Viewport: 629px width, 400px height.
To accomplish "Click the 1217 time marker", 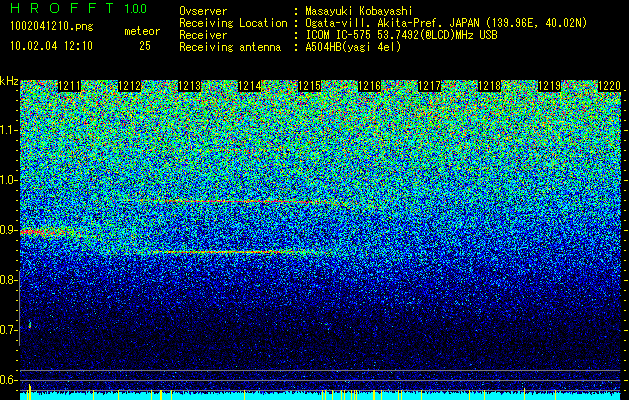I will 430,86.
